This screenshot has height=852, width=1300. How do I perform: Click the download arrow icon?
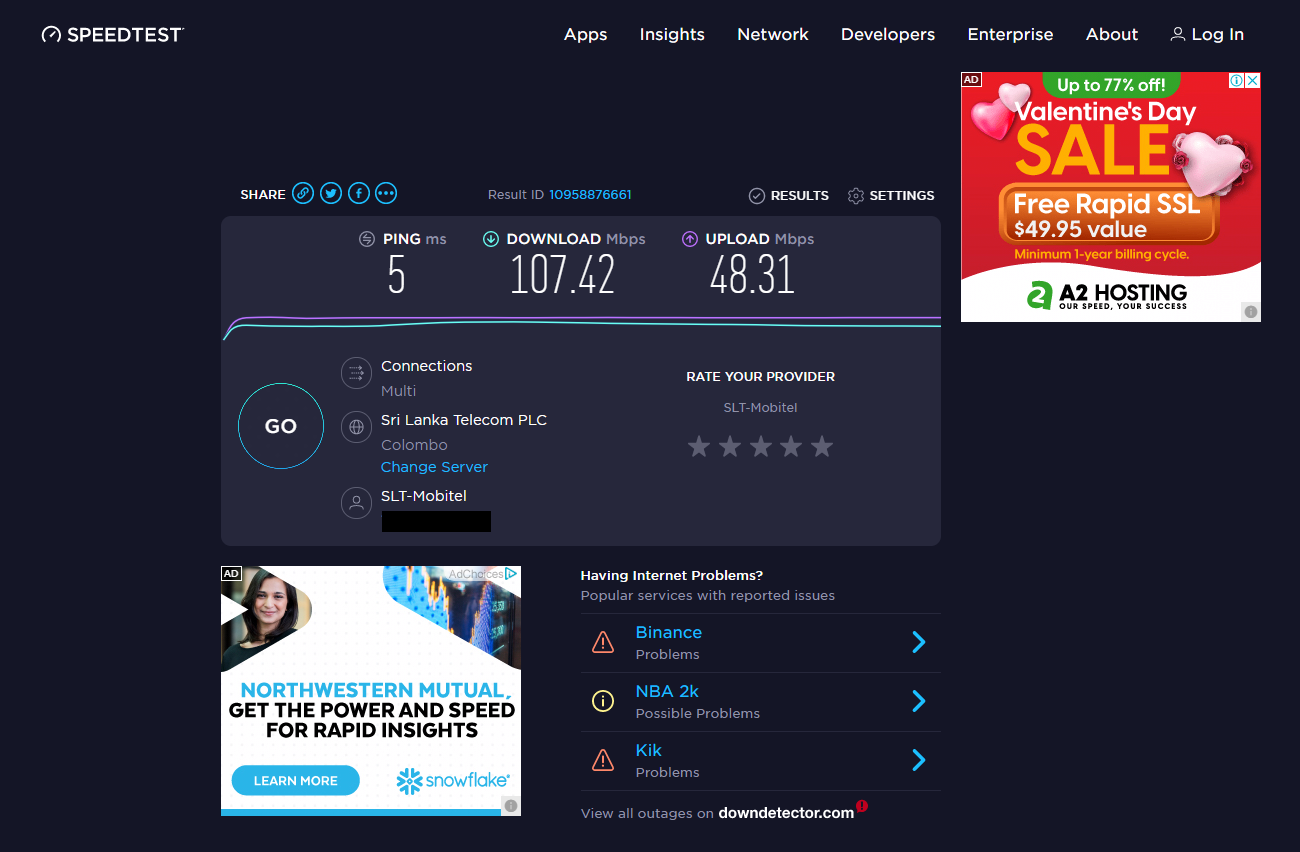(491, 239)
